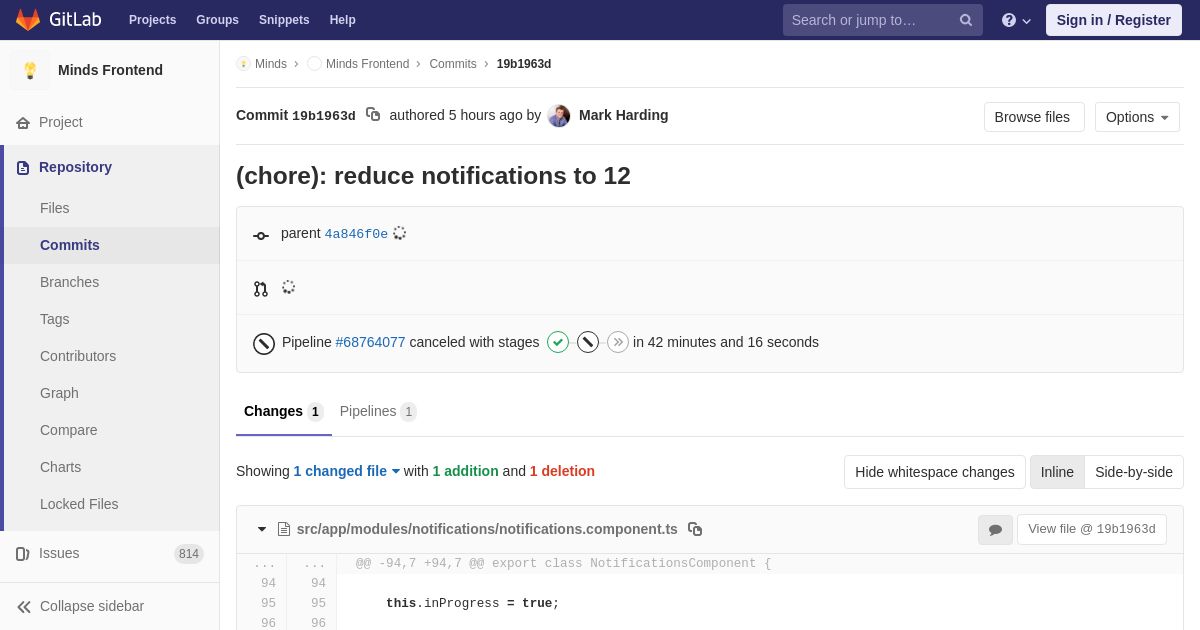Open the skipped pipeline stage icon
The height and width of the screenshot is (630, 1200).
(618, 342)
